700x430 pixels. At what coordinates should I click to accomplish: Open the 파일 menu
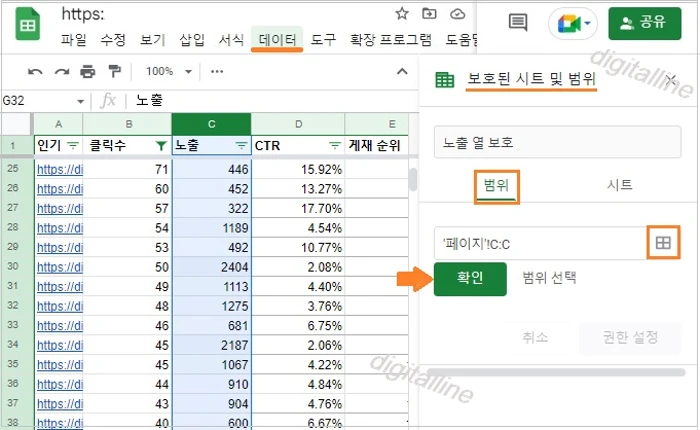pyautogui.click(x=74, y=40)
